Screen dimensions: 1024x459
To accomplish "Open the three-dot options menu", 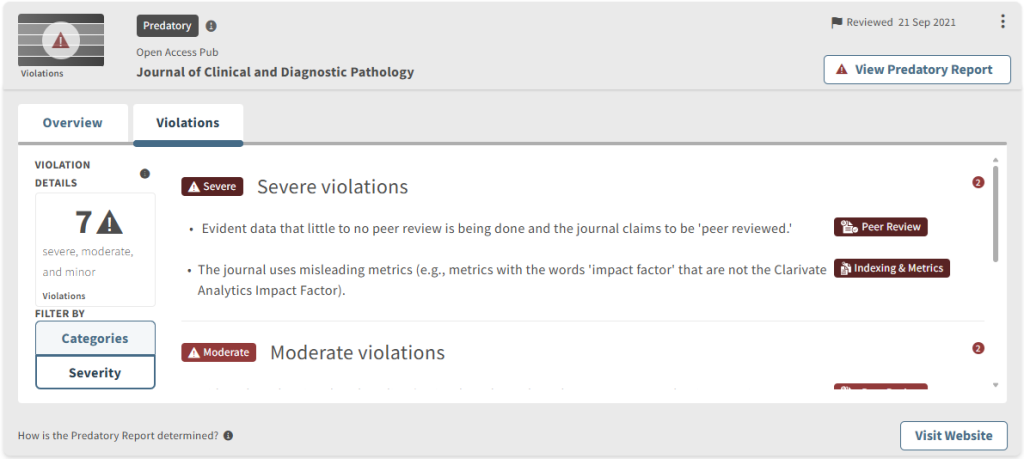I will point(1003,22).
